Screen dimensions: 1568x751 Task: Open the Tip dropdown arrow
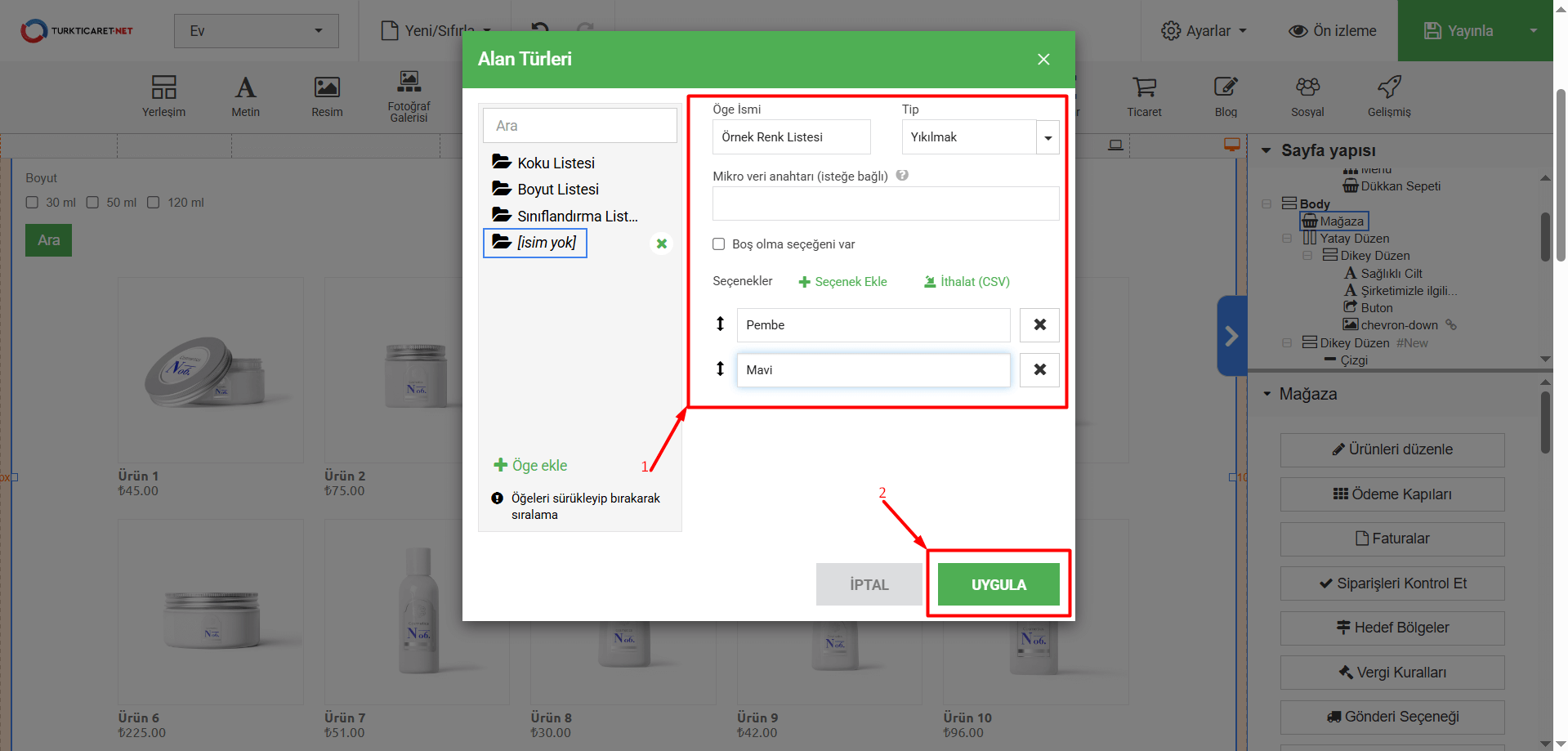pos(1048,138)
